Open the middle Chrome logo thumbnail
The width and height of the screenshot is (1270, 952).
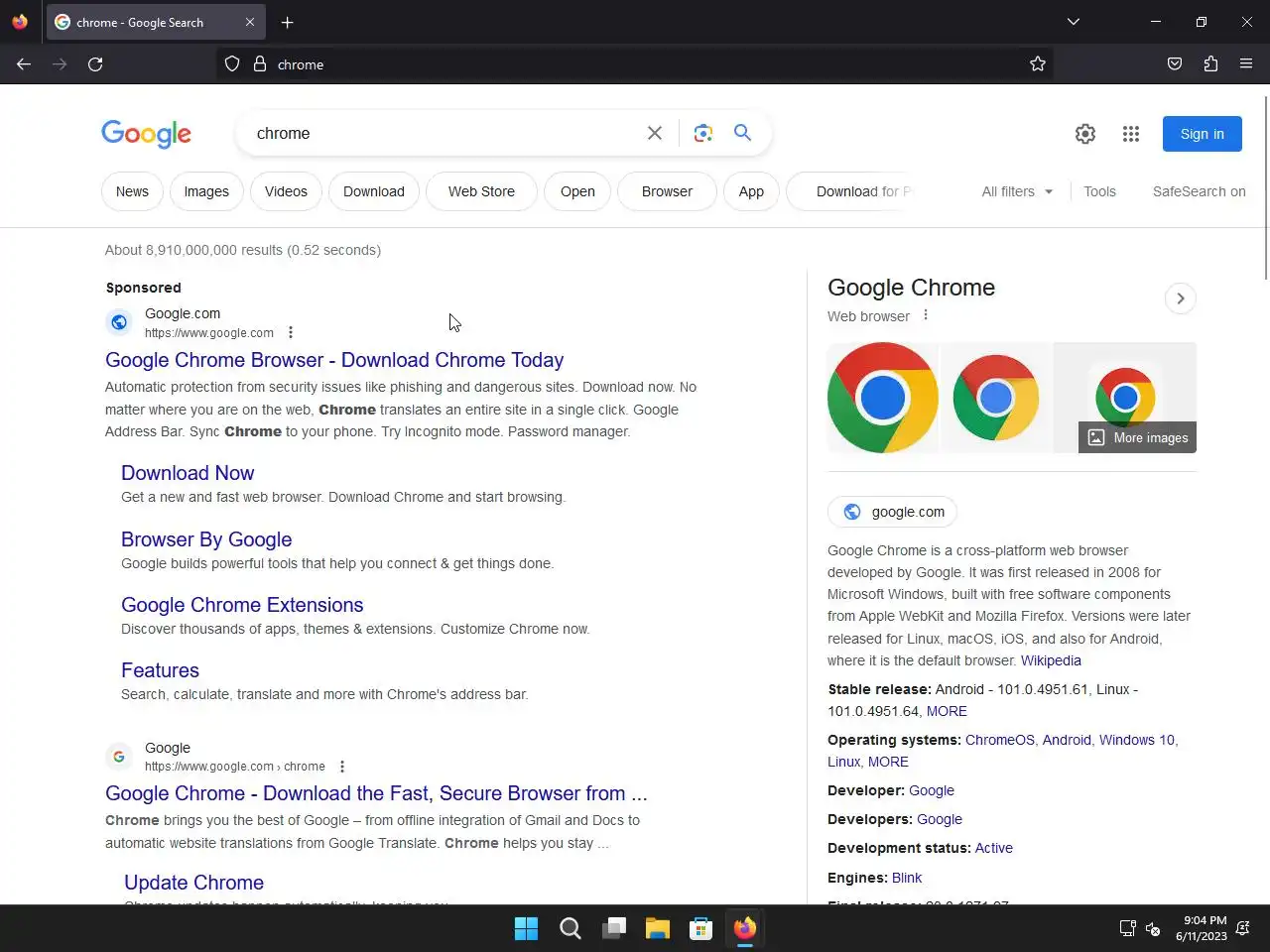click(x=996, y=398)
